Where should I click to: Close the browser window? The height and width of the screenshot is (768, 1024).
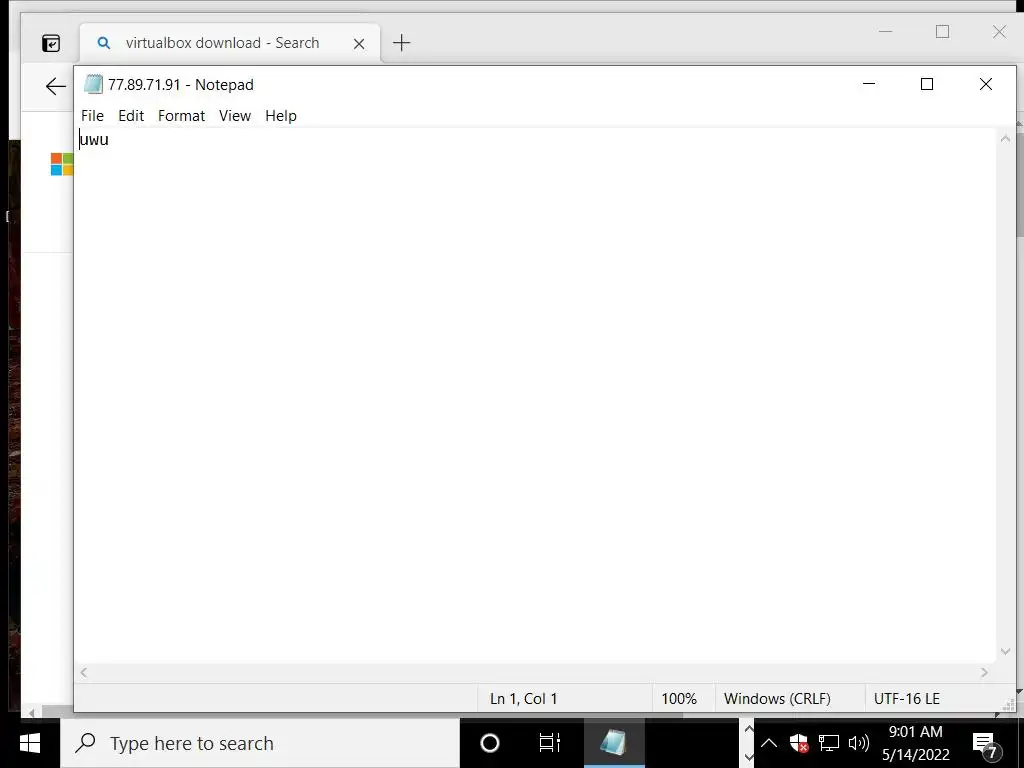[999, 31]
